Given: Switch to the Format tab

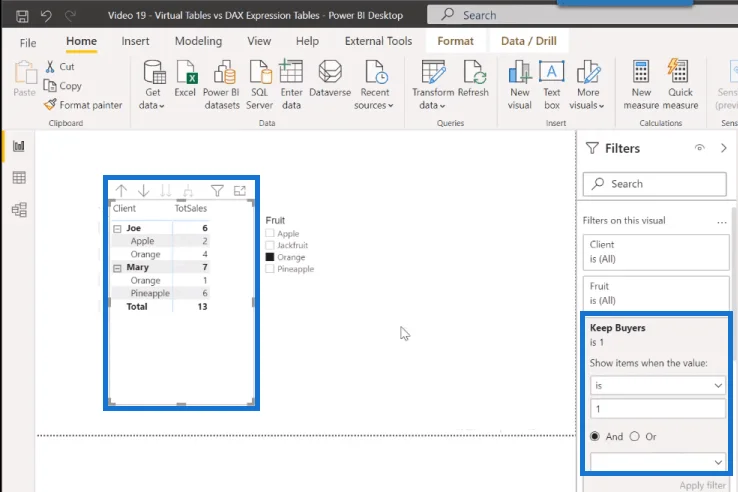Looking at the screenshot, I should (x=455, y=41).
